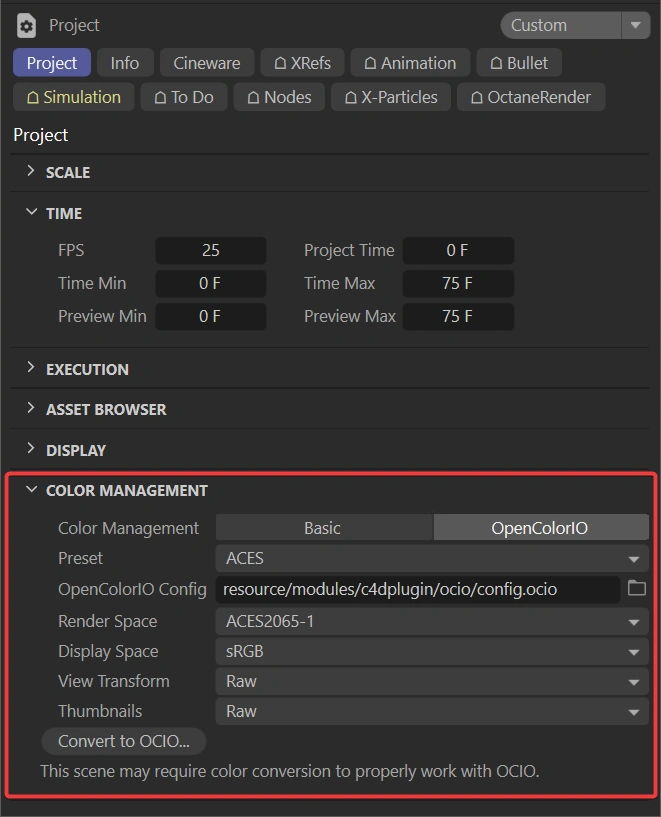Click the Project settings gear icon

(x=26, y=26)
